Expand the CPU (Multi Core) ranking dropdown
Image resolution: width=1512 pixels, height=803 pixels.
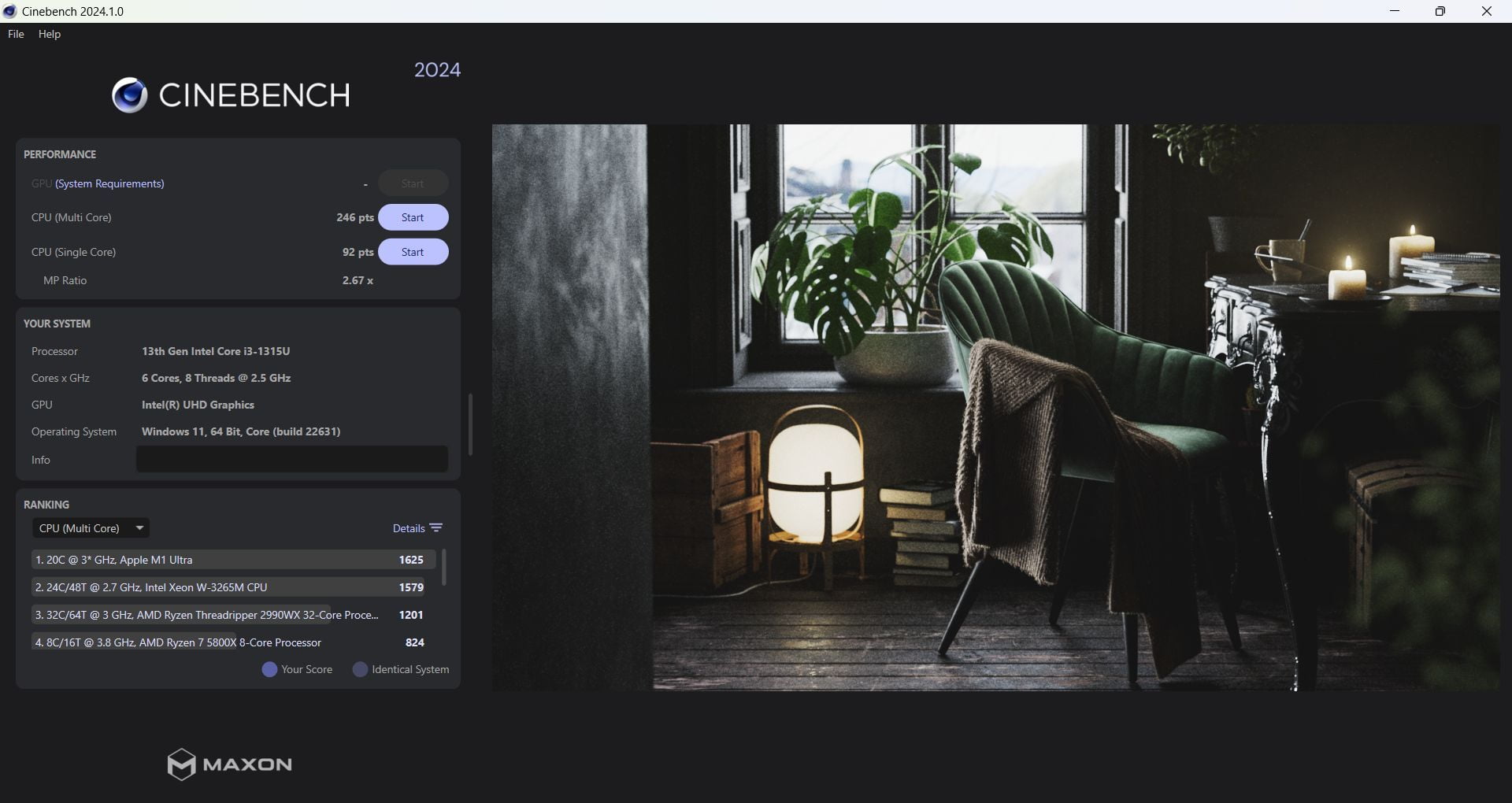tap(91, 528)
